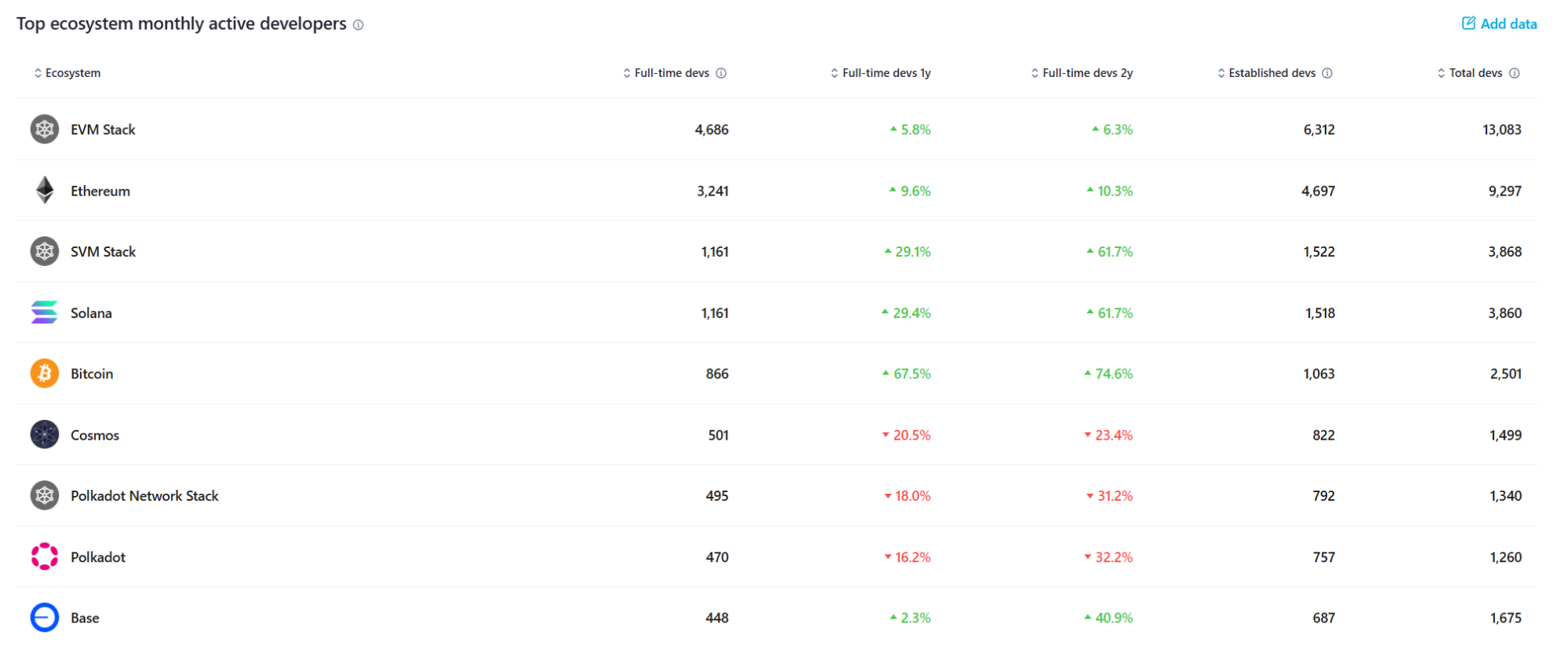Screen dimensions: 1568x646
Task: Select Polkadot Network Stack 1y decline 18.0%
Action: pyautogui.click(x=908, y=496)
